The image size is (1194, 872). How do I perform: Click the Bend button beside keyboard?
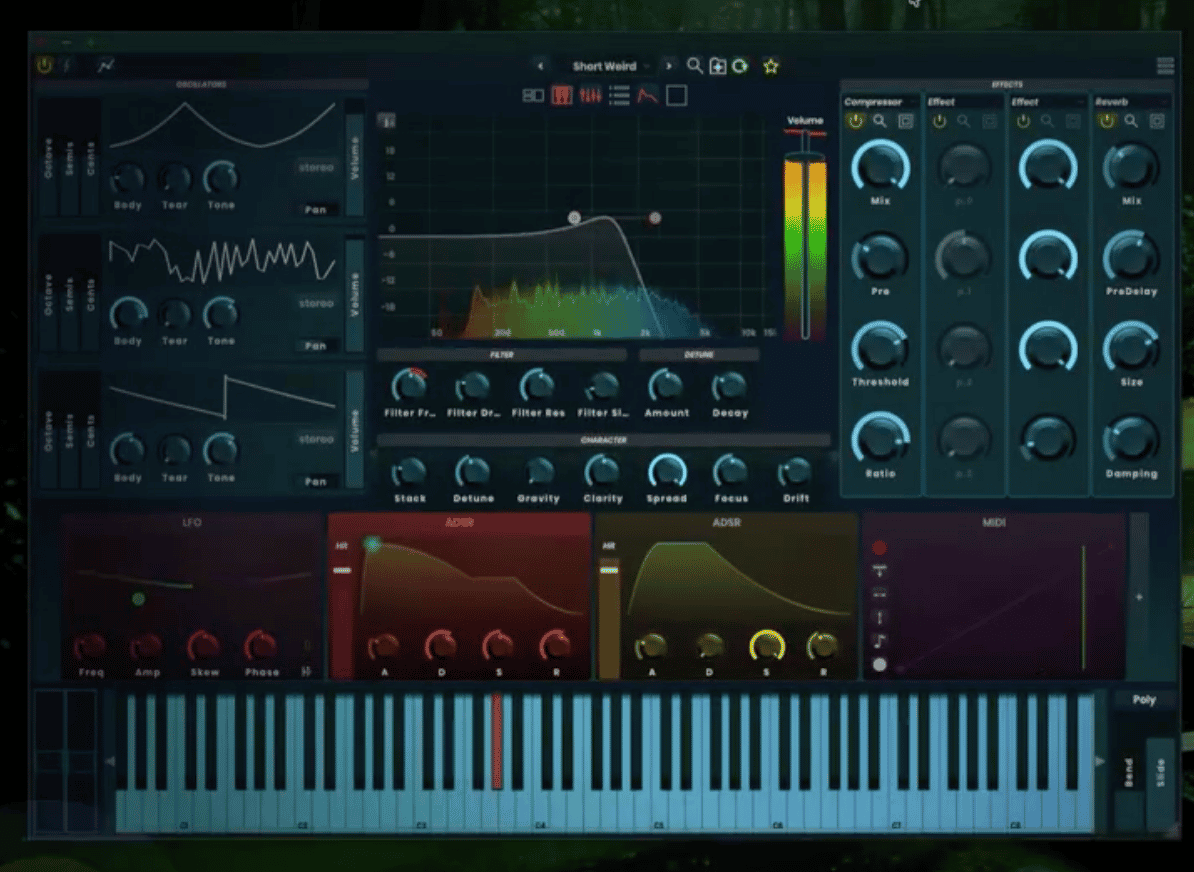[x=1129, y=773]
